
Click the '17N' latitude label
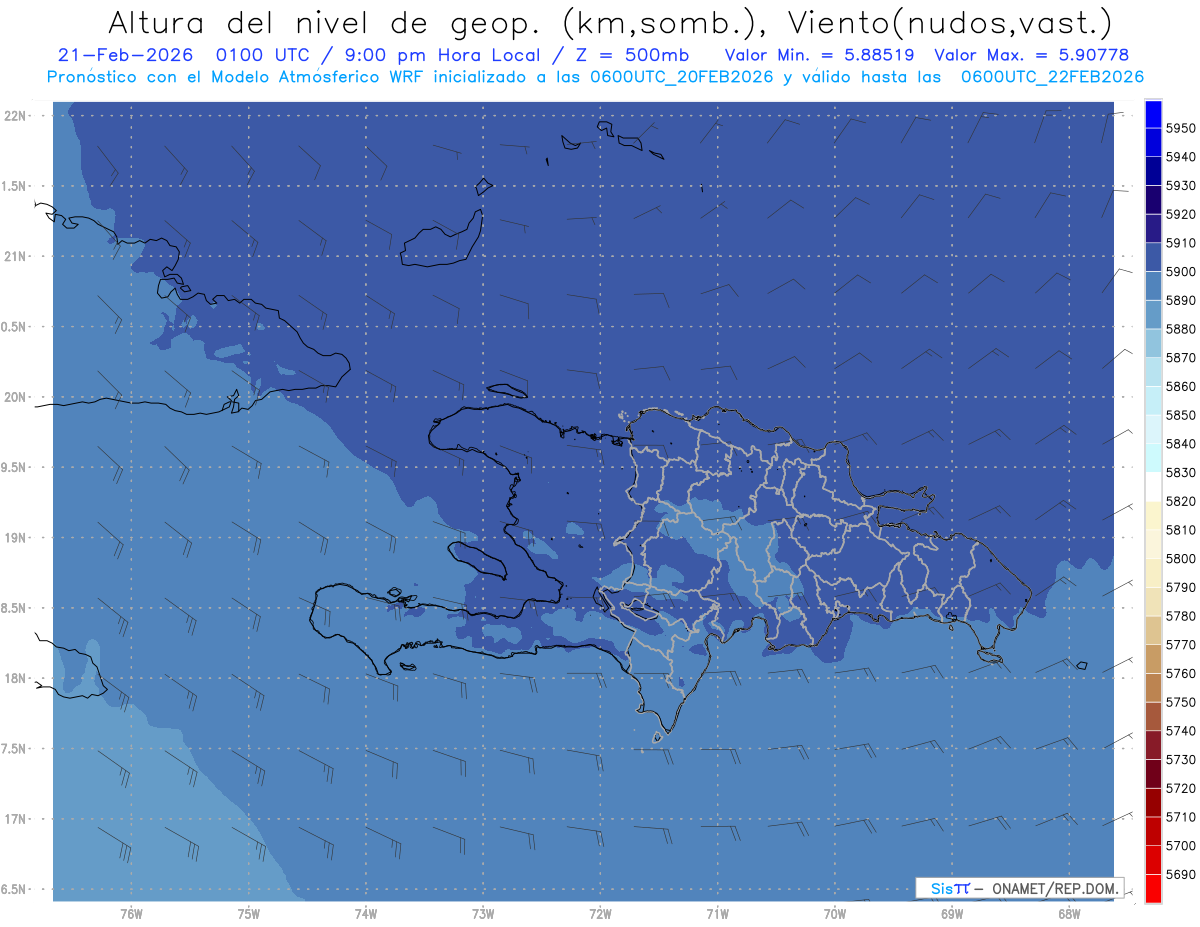point(14,820)
